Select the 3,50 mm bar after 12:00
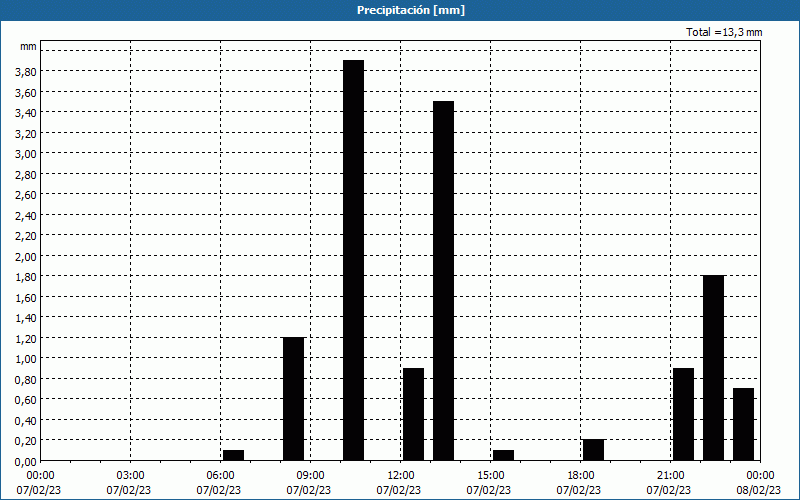 443,281
